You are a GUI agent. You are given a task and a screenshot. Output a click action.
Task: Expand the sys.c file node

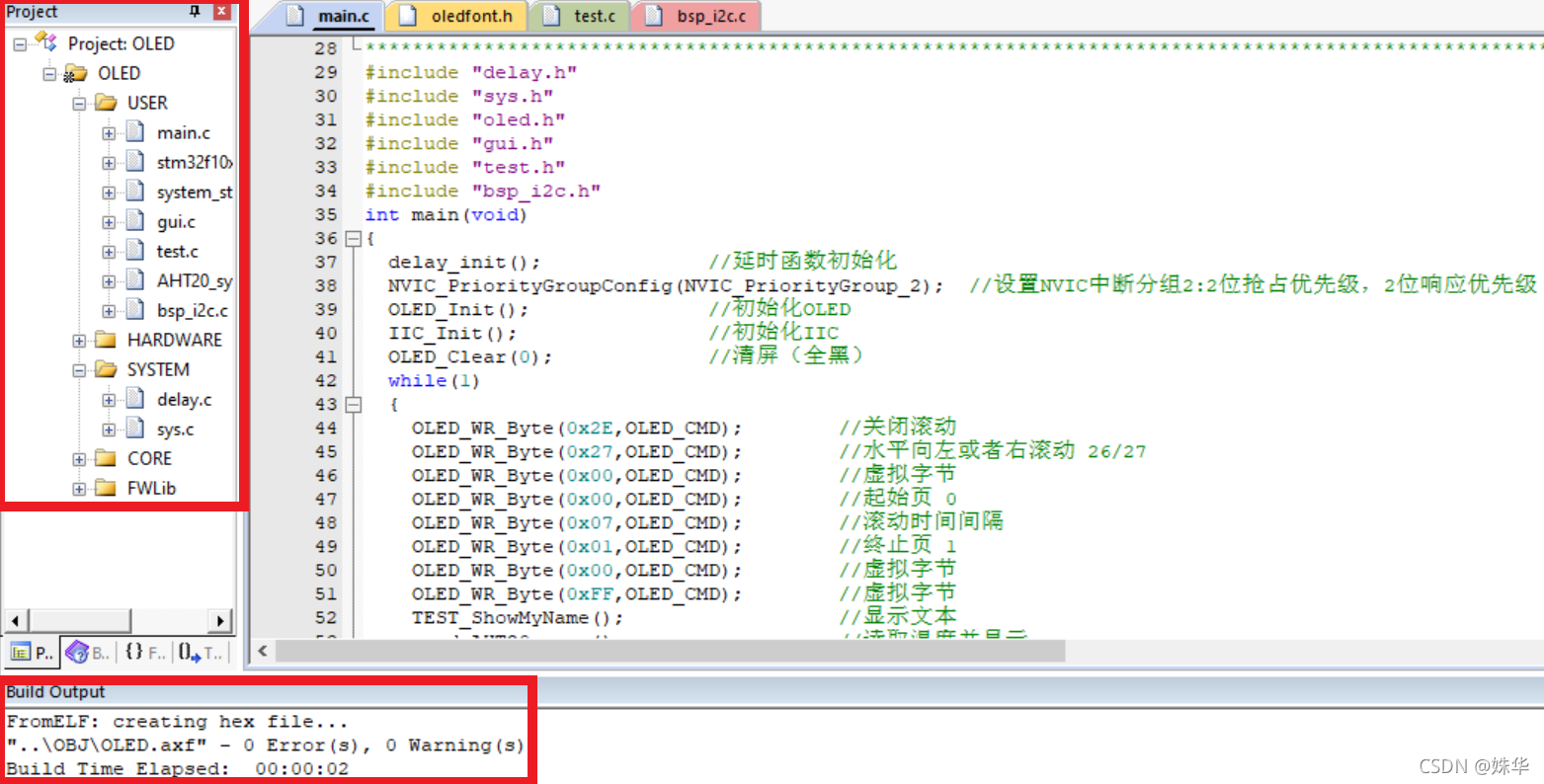(109, 430)
